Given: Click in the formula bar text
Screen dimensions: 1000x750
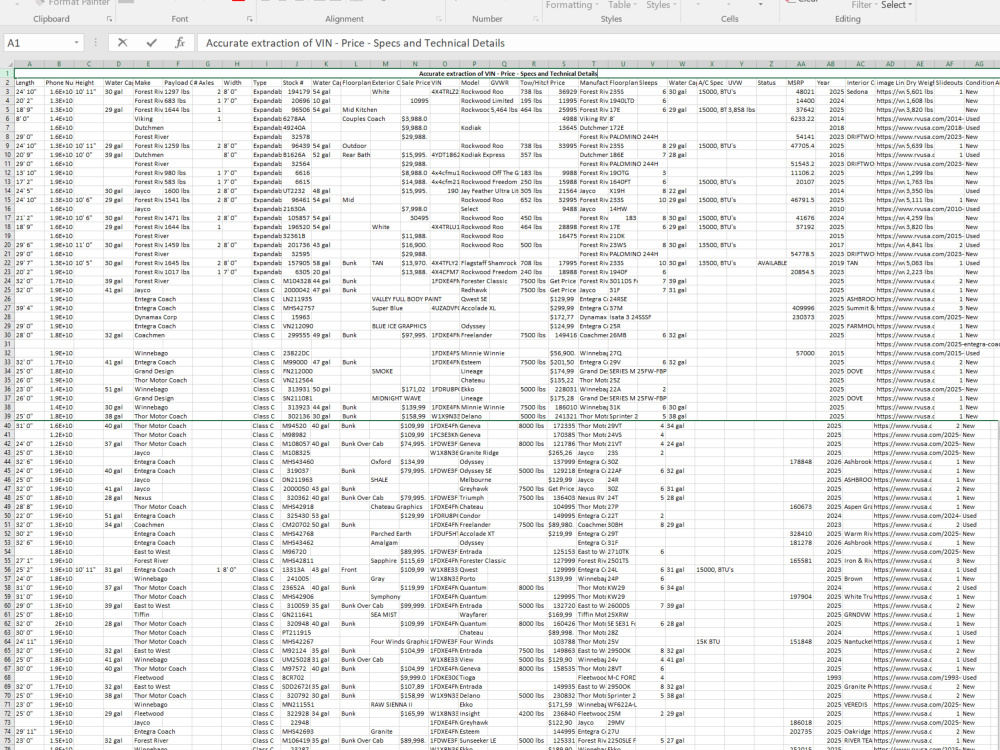Looking at the screenshot, I should [355, 43].
